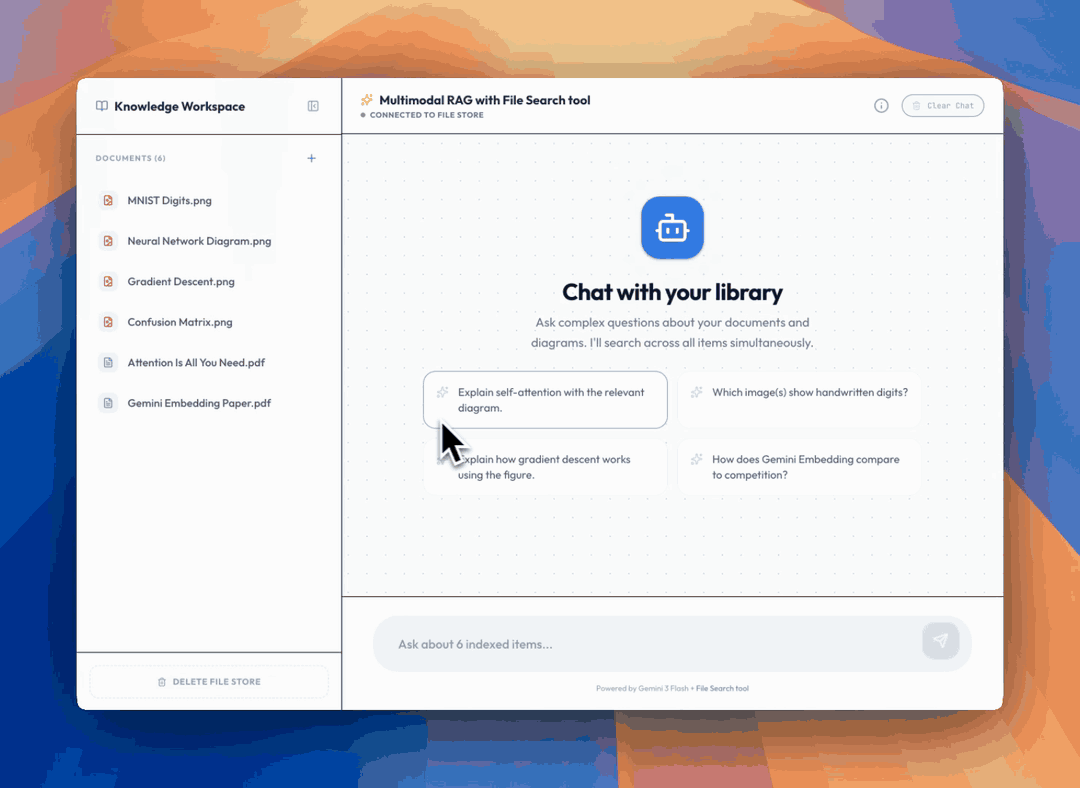Pick the How does Gemini Embedding compare prompt
Image resolution: width=1080 pixels, height=788 pixels.
tap(799, 467)
